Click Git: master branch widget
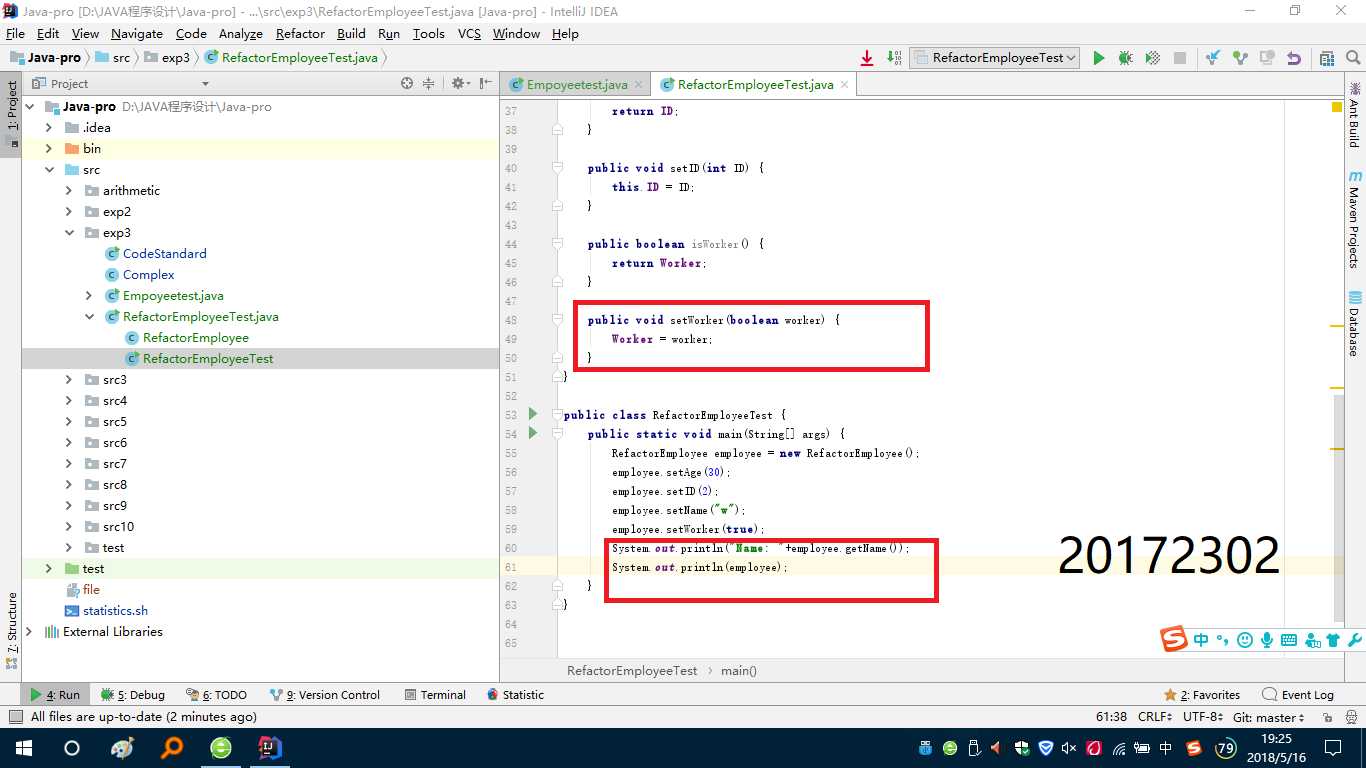The height and width of the screenshot is (768, 1366). click(x=1268, y=717)
